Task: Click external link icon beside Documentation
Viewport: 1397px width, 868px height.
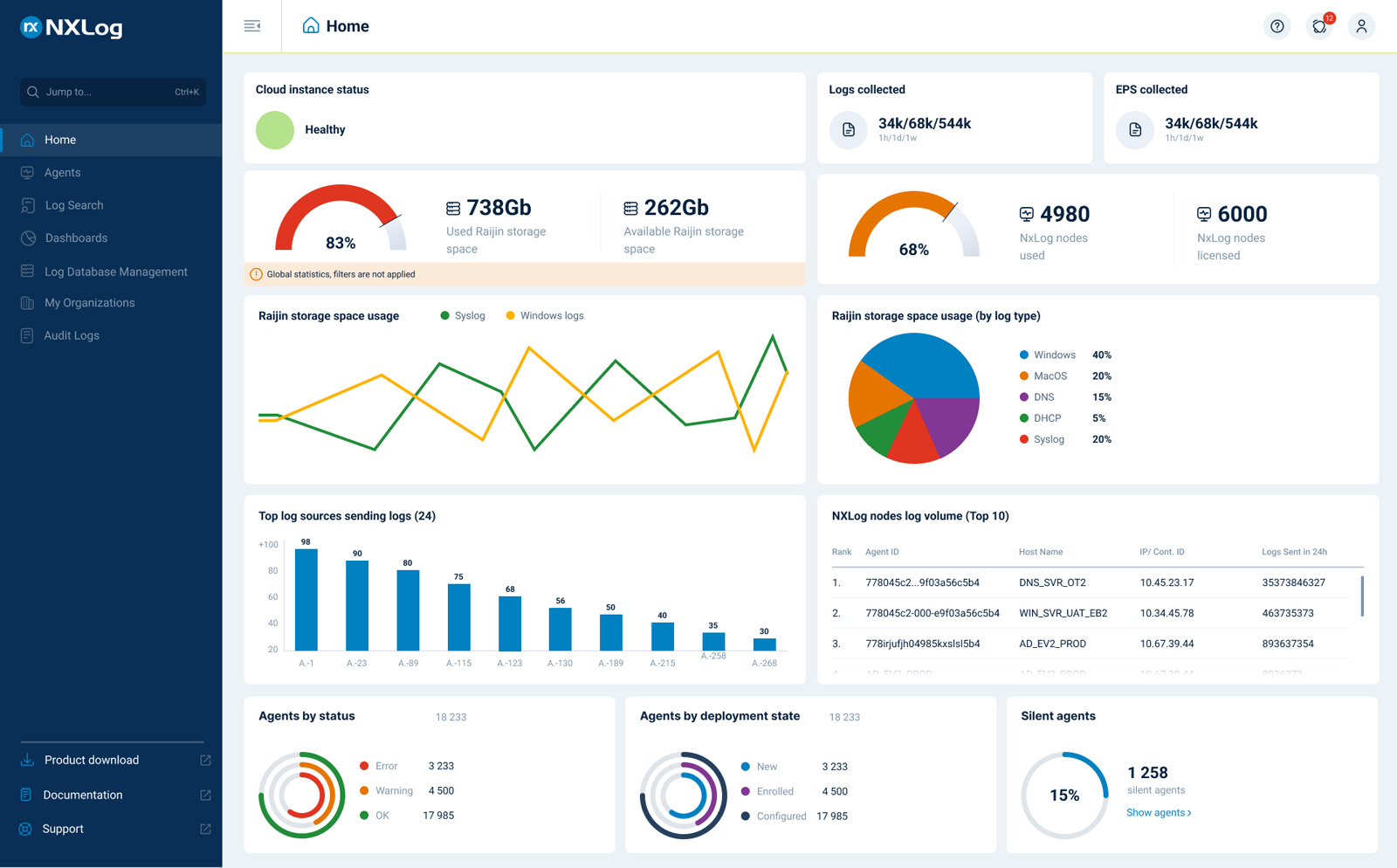Action: coord(205,795)
